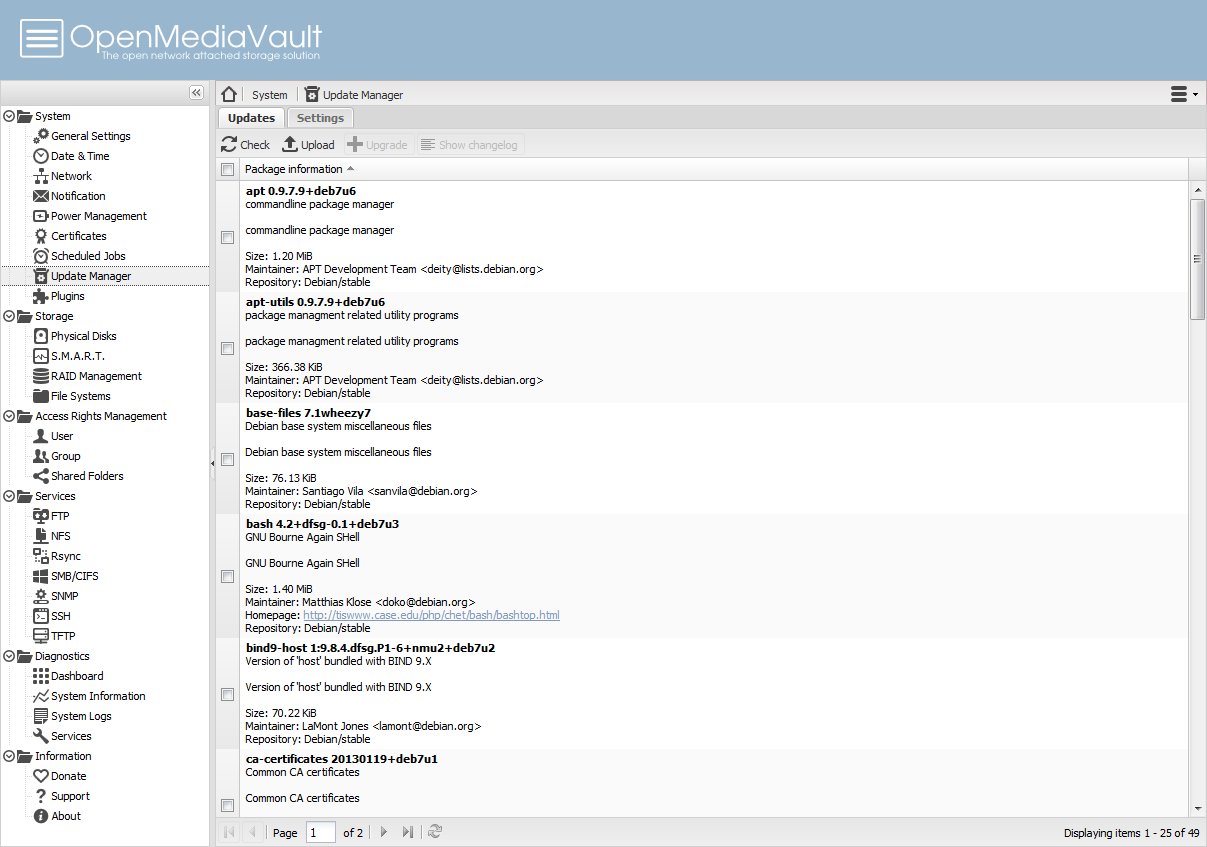The height and width of the screenshot is (847, 1207).
Task: Collapse the Diagnostics tree node
Action: (x=9, y=656)
